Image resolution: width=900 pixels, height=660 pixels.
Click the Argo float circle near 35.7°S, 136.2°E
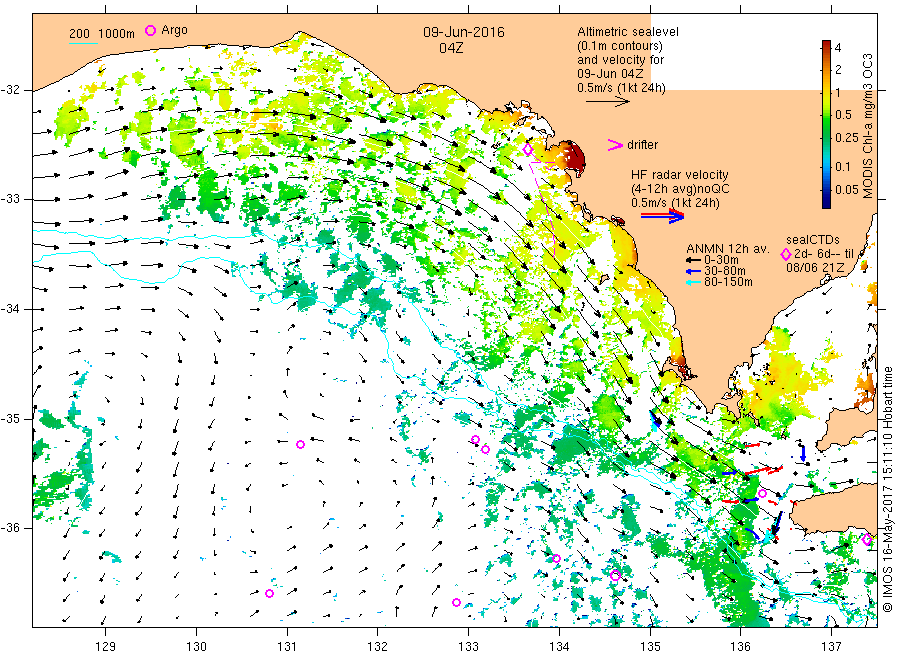click(x=762, y=494)
